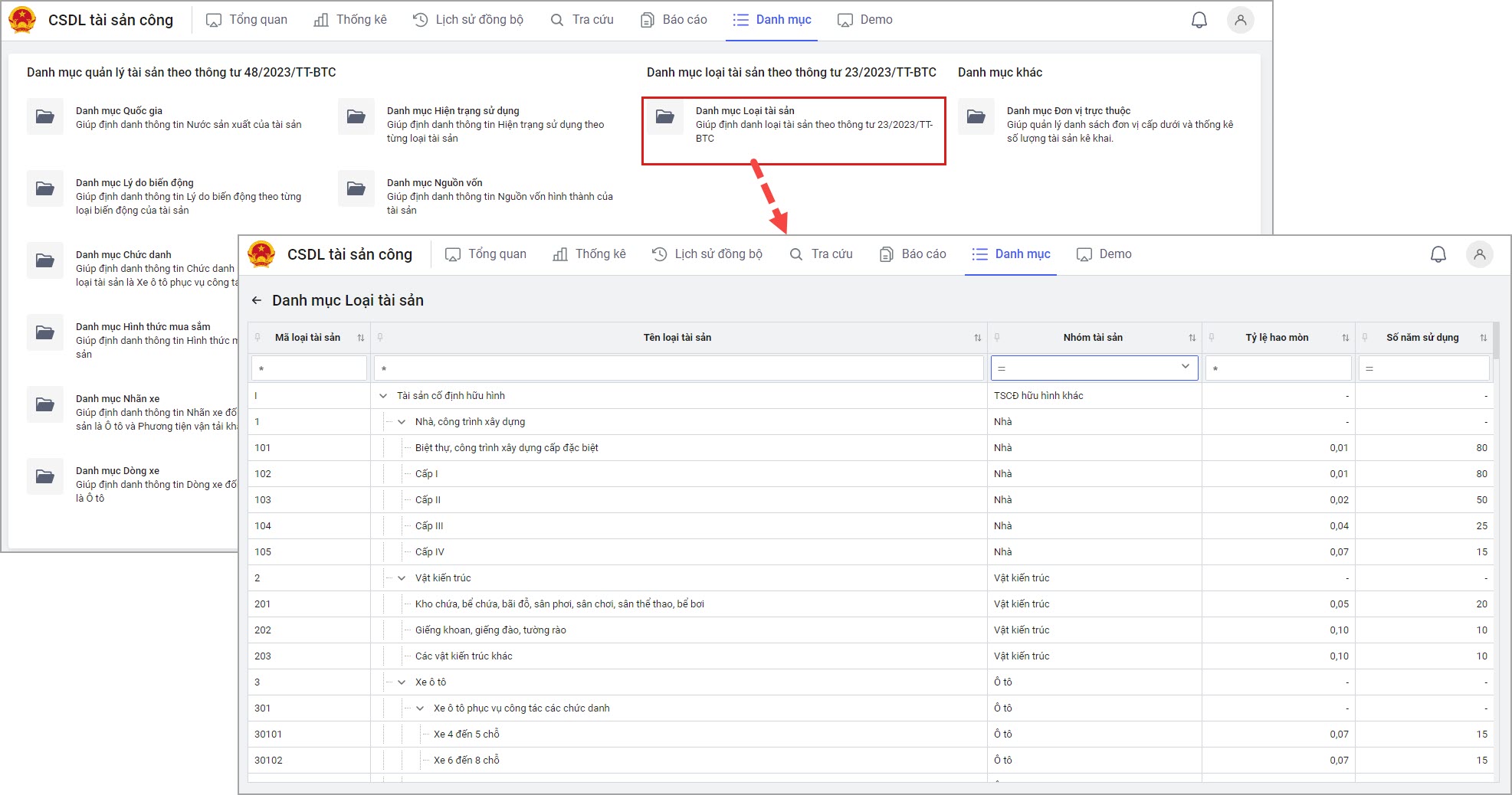Collapse the Tài sản cố định hữu hình row

[383, 396]
